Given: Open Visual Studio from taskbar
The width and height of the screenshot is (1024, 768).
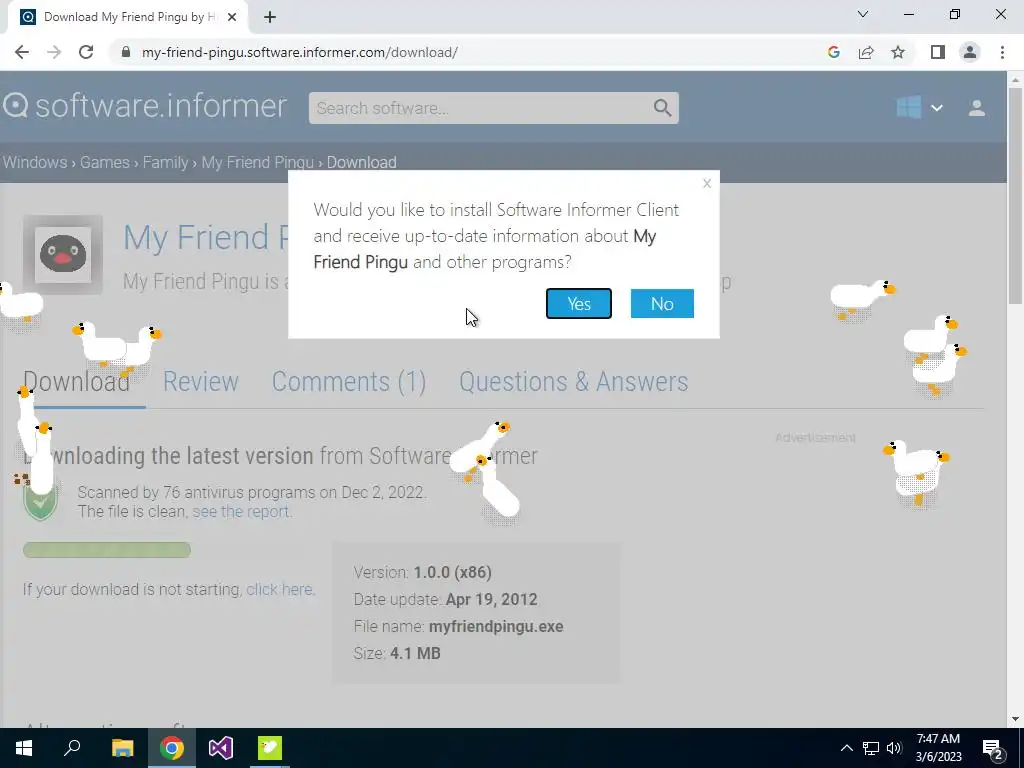Looking at the screenshot, I should [x=221, y=748].
